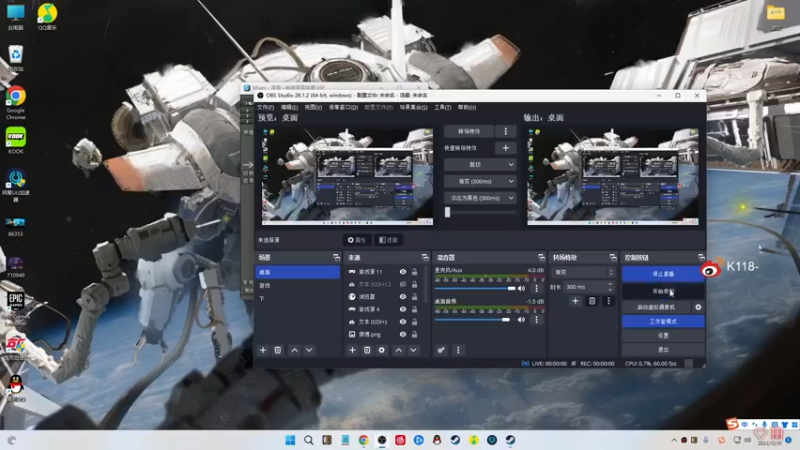The width and height of the screenshot is (800, 450).
Task: Click the 转场特效 transition button
Action: [469, 131]
